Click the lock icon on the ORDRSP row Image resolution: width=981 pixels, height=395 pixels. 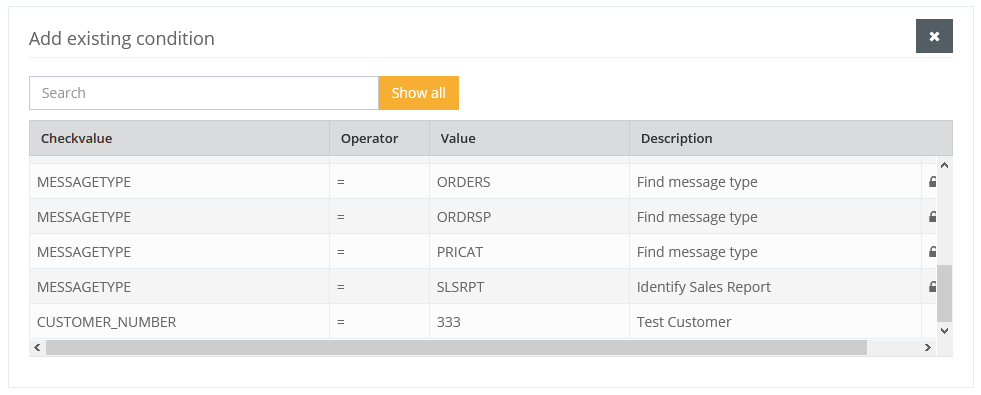pos(932,217)
